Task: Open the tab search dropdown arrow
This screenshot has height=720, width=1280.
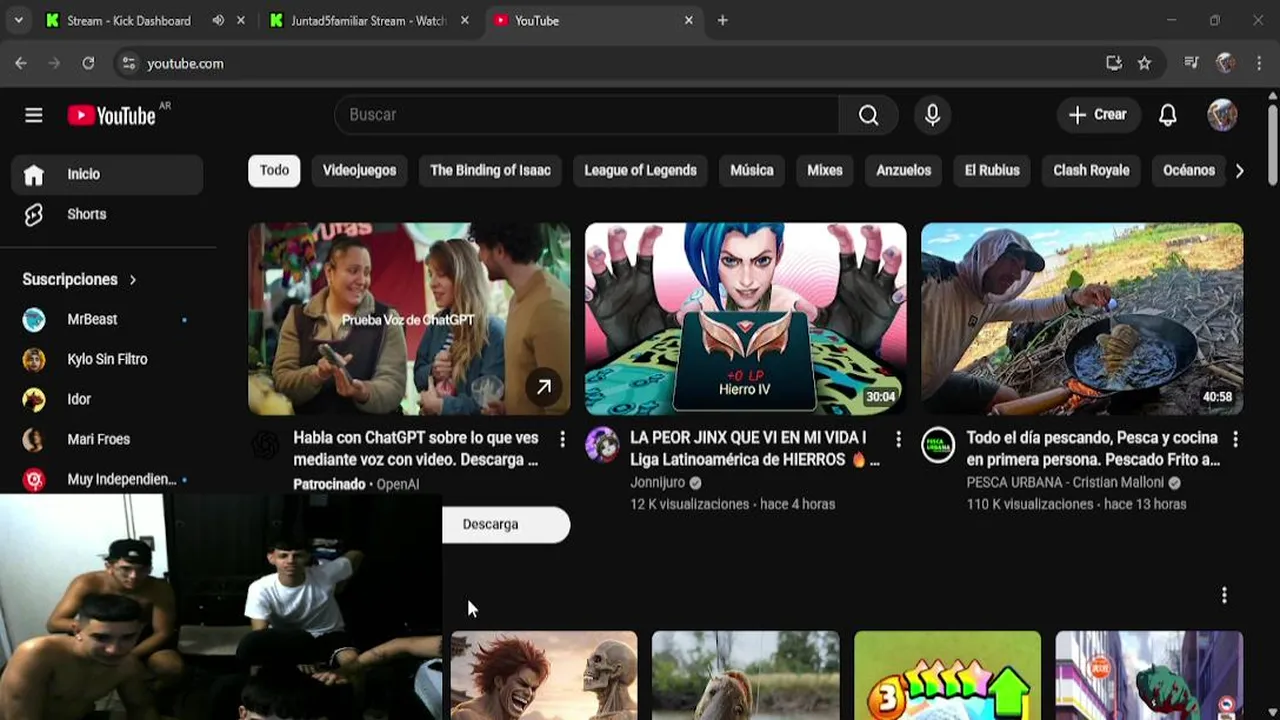Action: 18,20
